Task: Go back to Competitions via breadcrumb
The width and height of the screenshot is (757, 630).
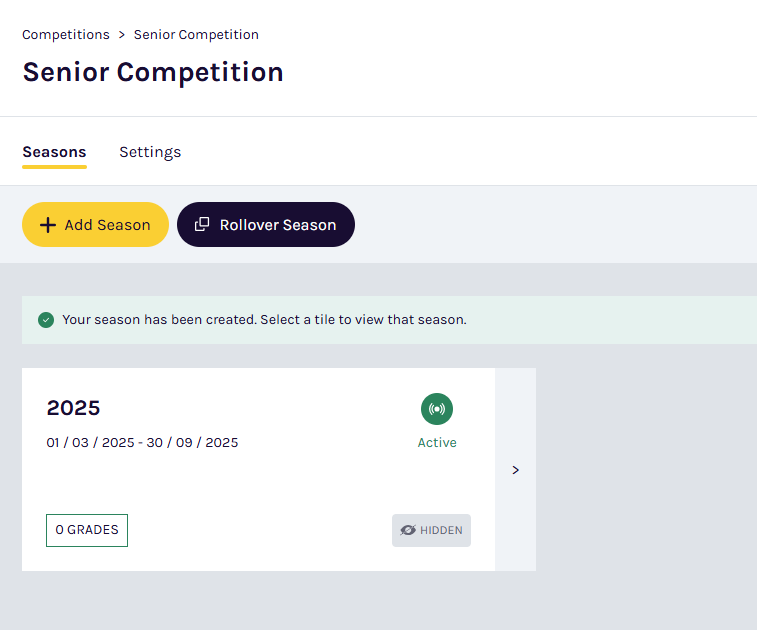Action: pyautogui.click(x=66, y=35)
